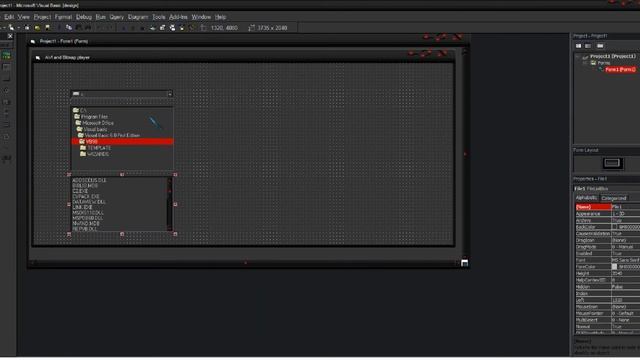This screenshot has height=360, width=640.
Task: Open the Window menu
Action: pos(201,17)
